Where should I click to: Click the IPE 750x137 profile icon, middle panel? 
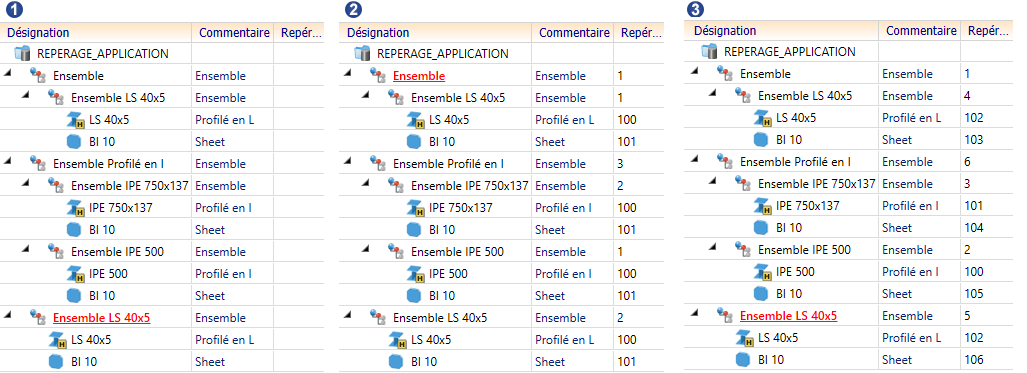[416, 208]
